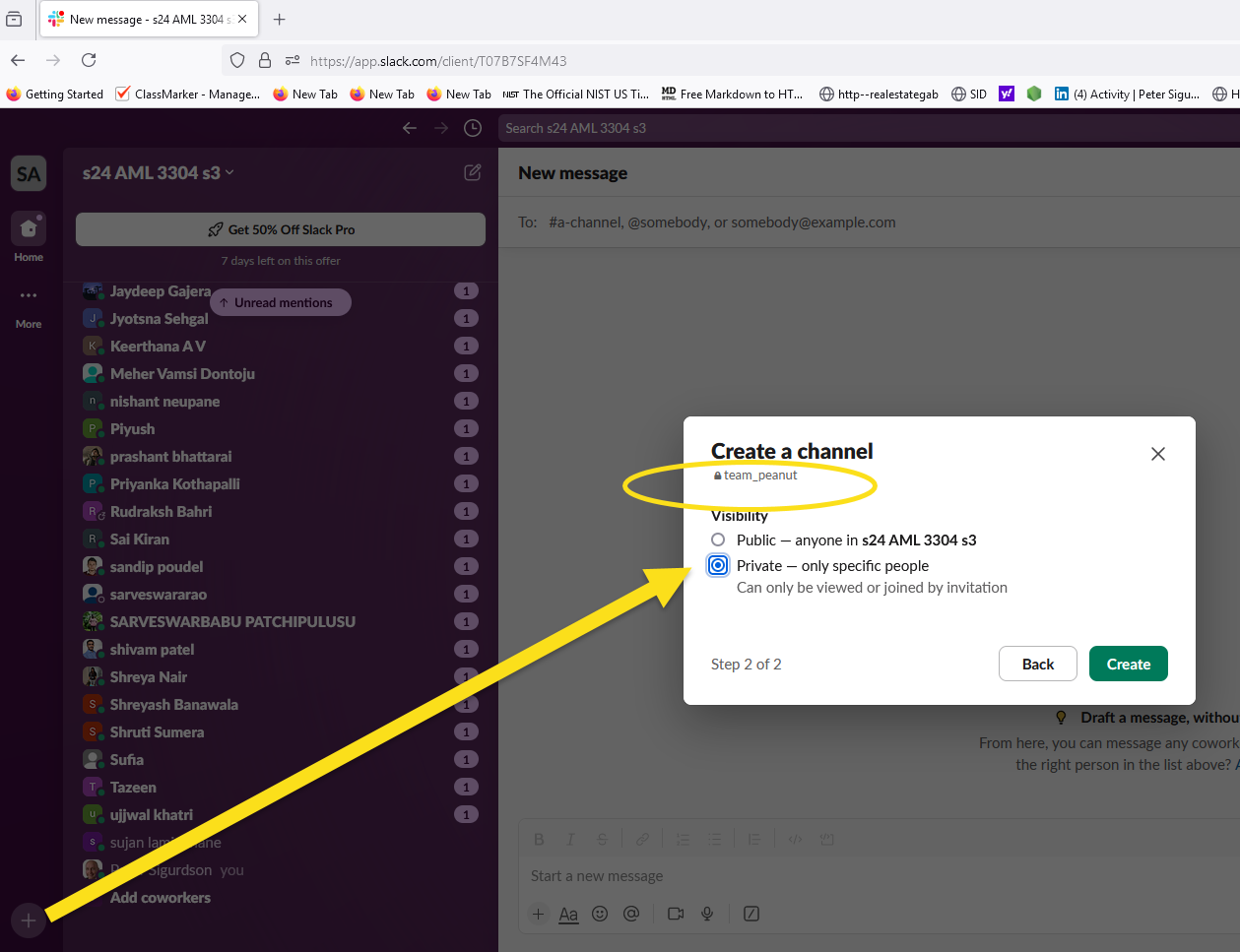The height and width of the screenshot is (952, 1240).
Task: Go back in Slack history arrow
Action: pos(410,128)
